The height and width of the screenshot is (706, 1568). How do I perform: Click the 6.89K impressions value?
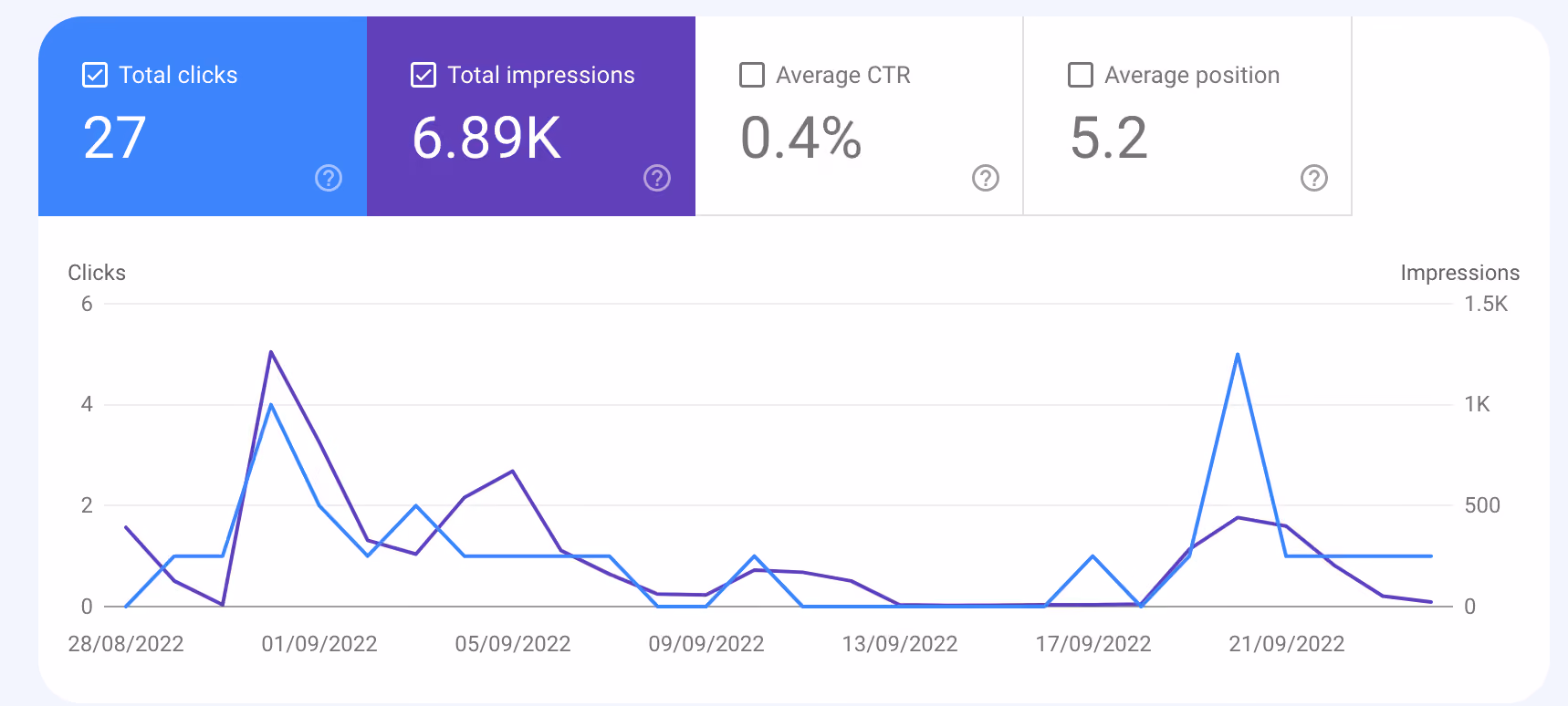pos(486,139)
